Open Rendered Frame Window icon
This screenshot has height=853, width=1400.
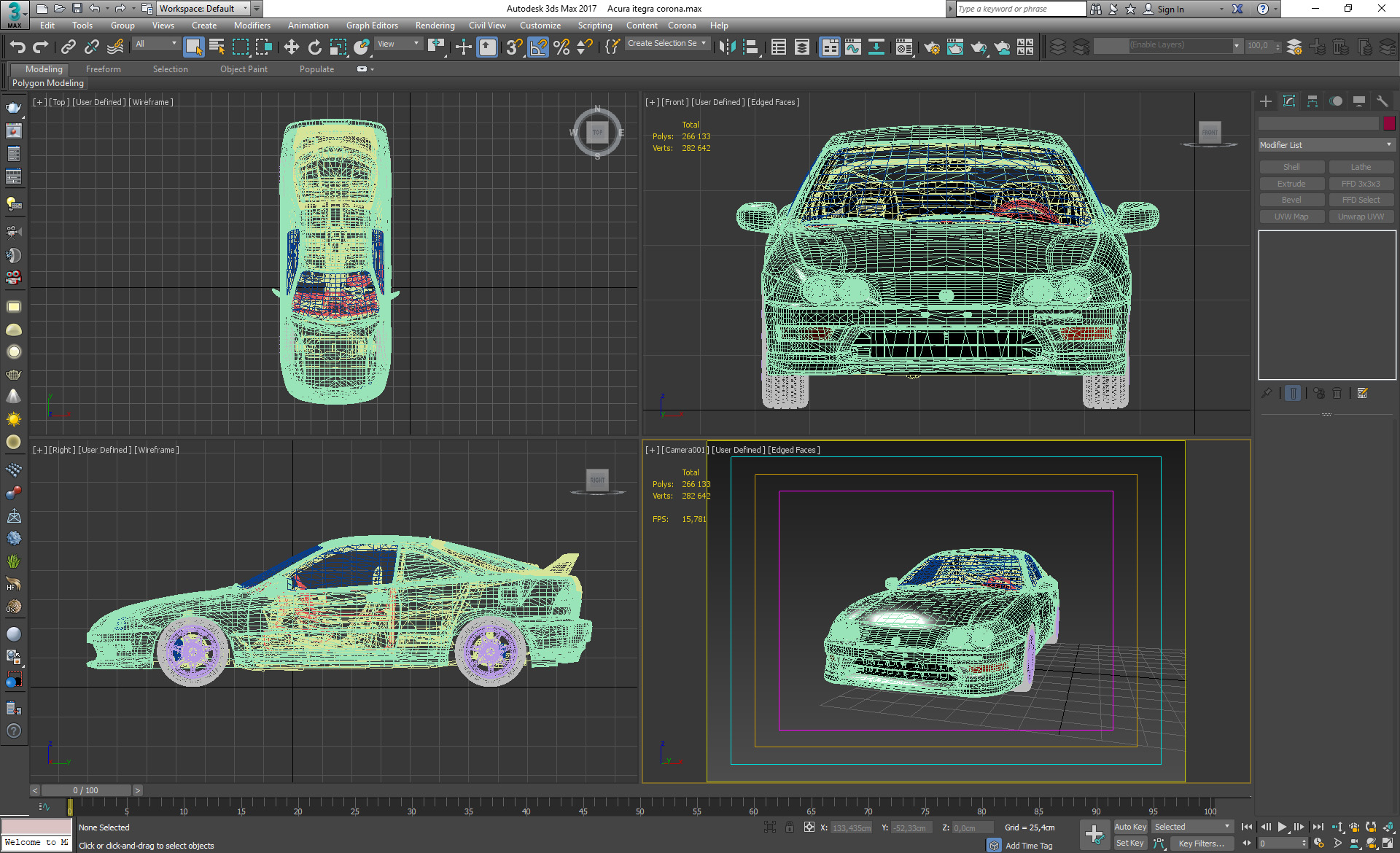(955, 47)
